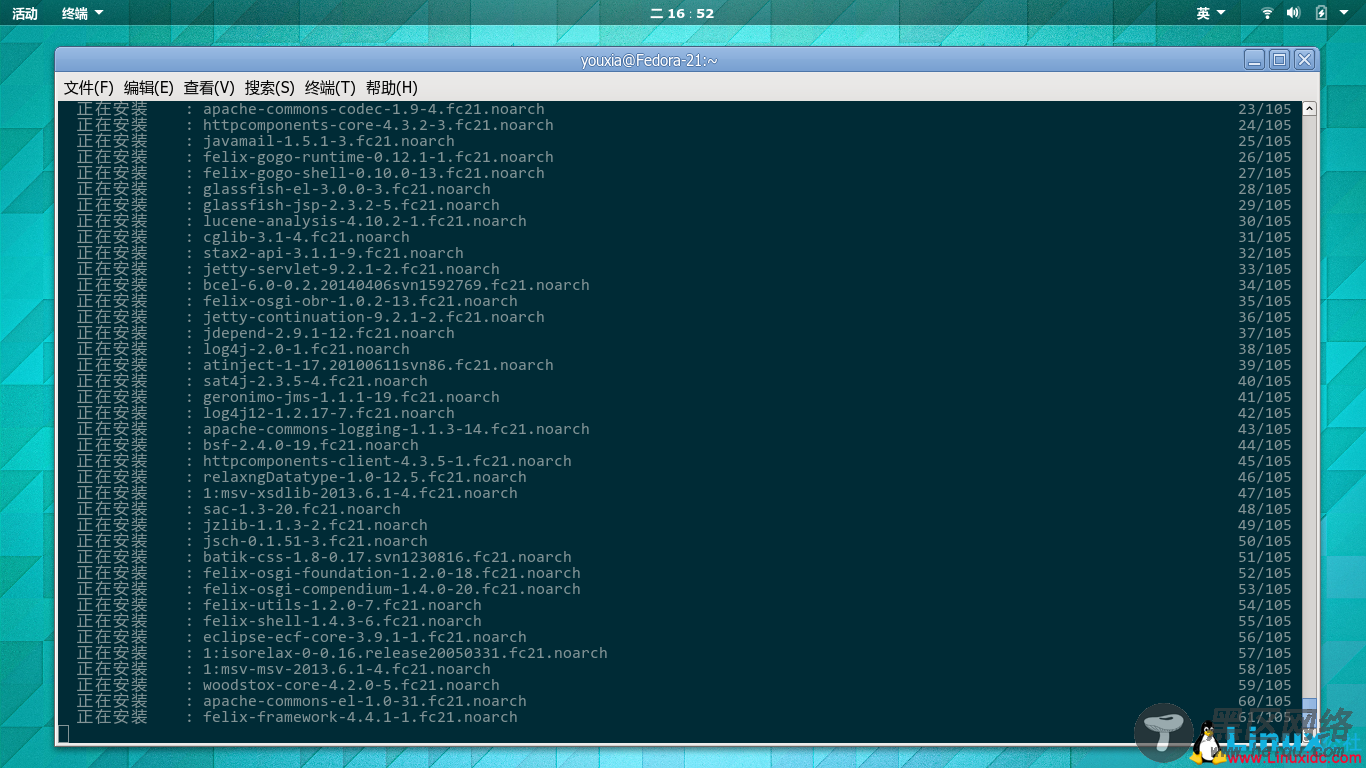Select text jsch-0.1.51-3.fc21.noarch

[315, 541]
